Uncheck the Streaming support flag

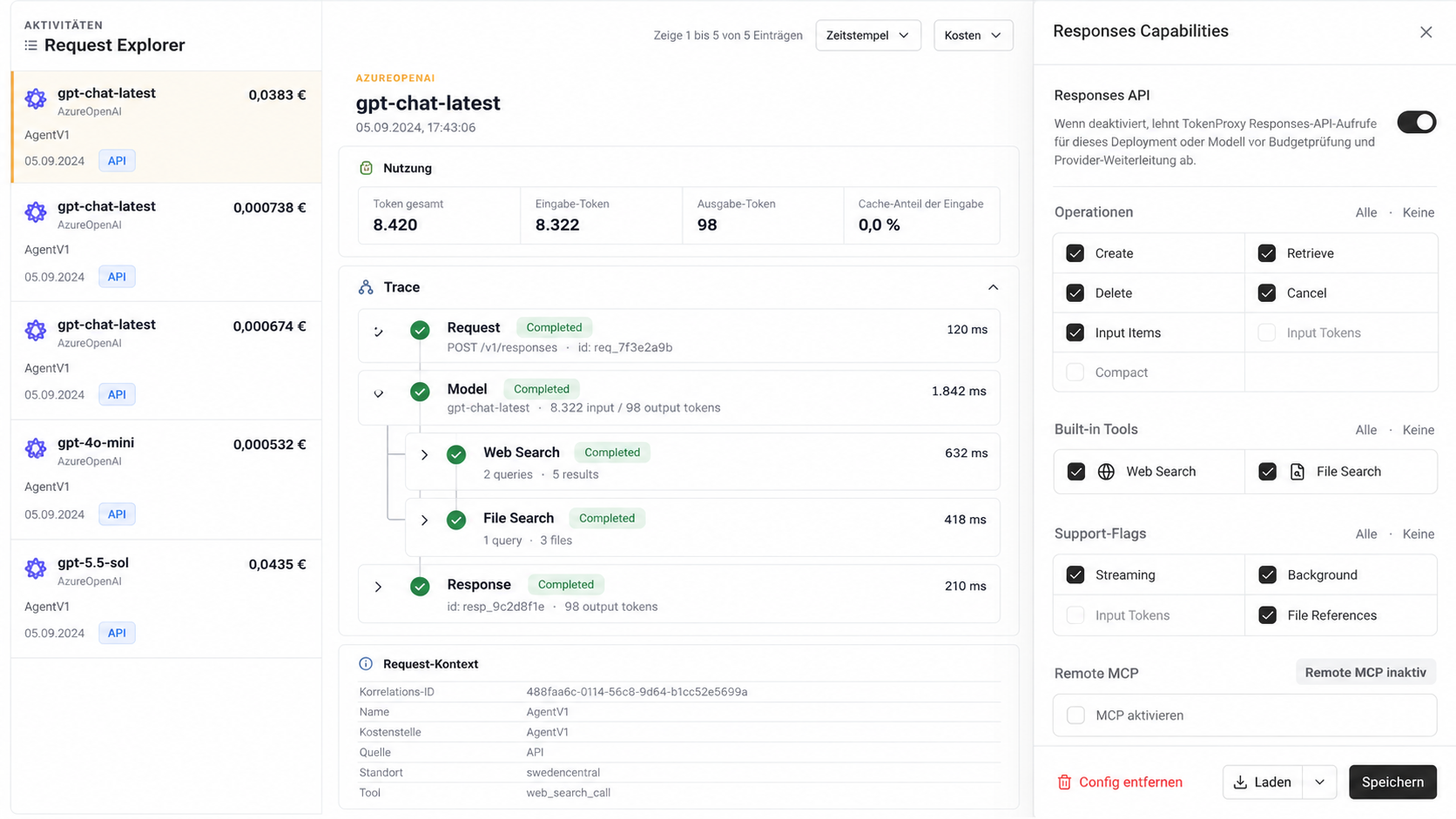click(1075, 575)
